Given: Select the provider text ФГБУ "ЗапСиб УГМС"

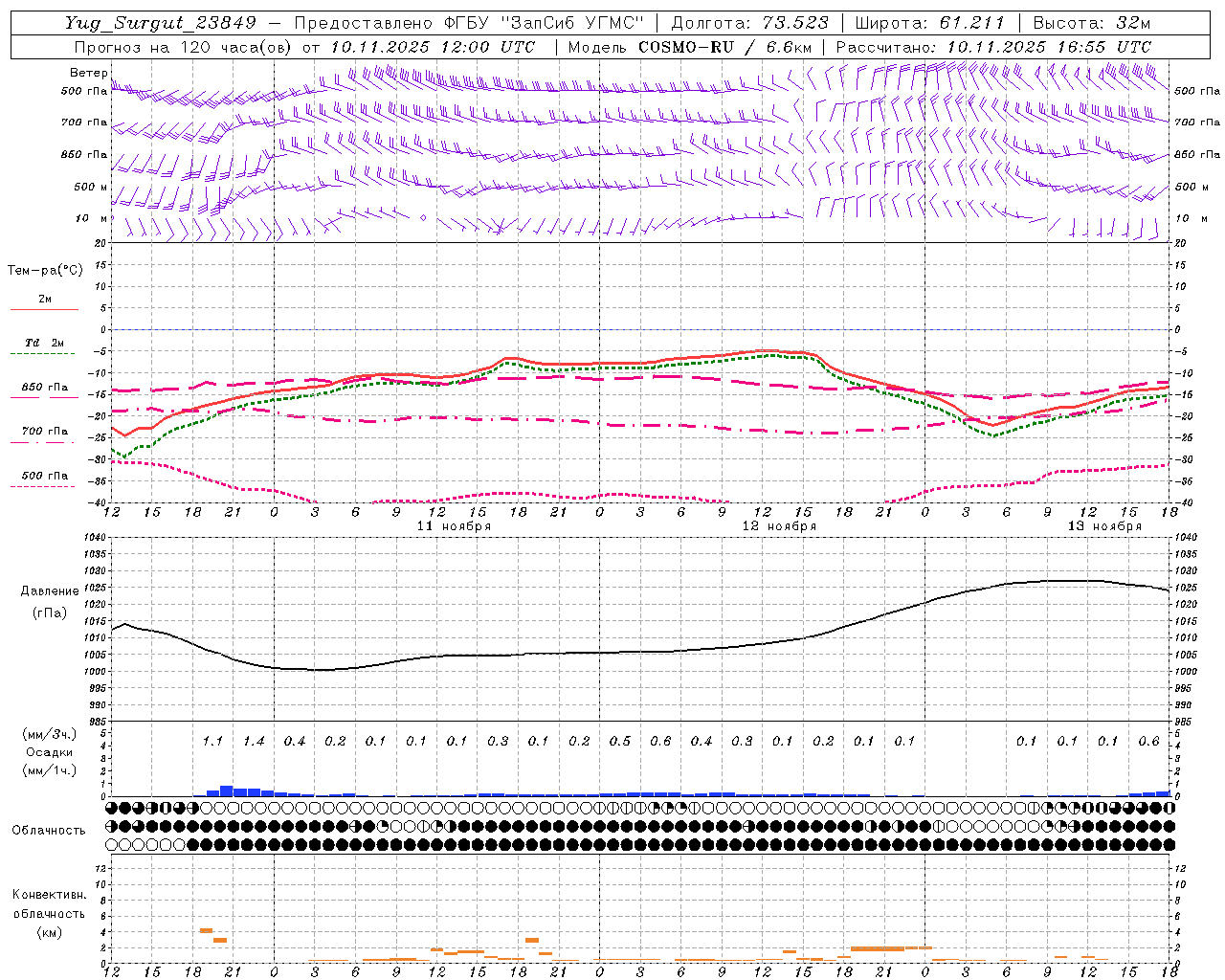Looking at the screenshot, I should click(x=545, y=23).
